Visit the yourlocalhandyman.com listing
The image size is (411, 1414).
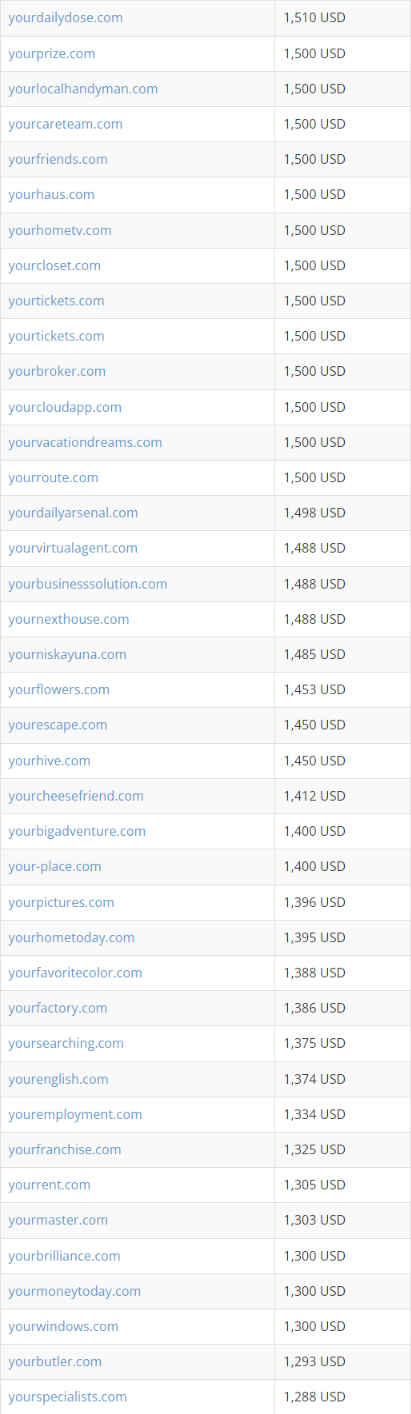coord(83,89)
